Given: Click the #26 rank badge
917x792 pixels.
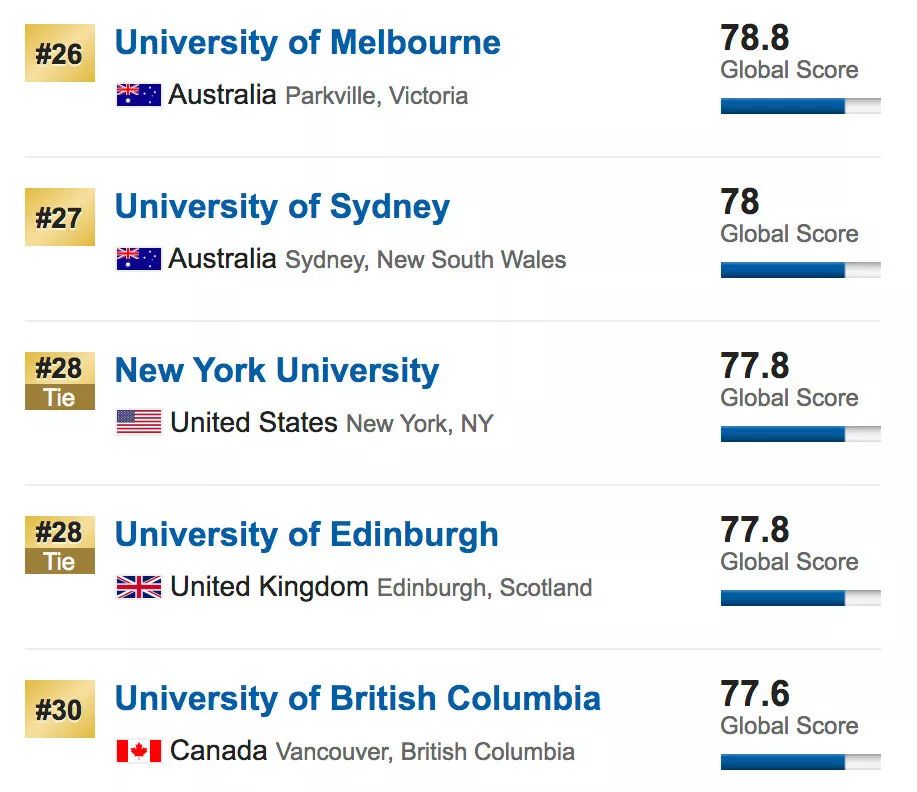Looking at the screenshot, I should (60, 53).
